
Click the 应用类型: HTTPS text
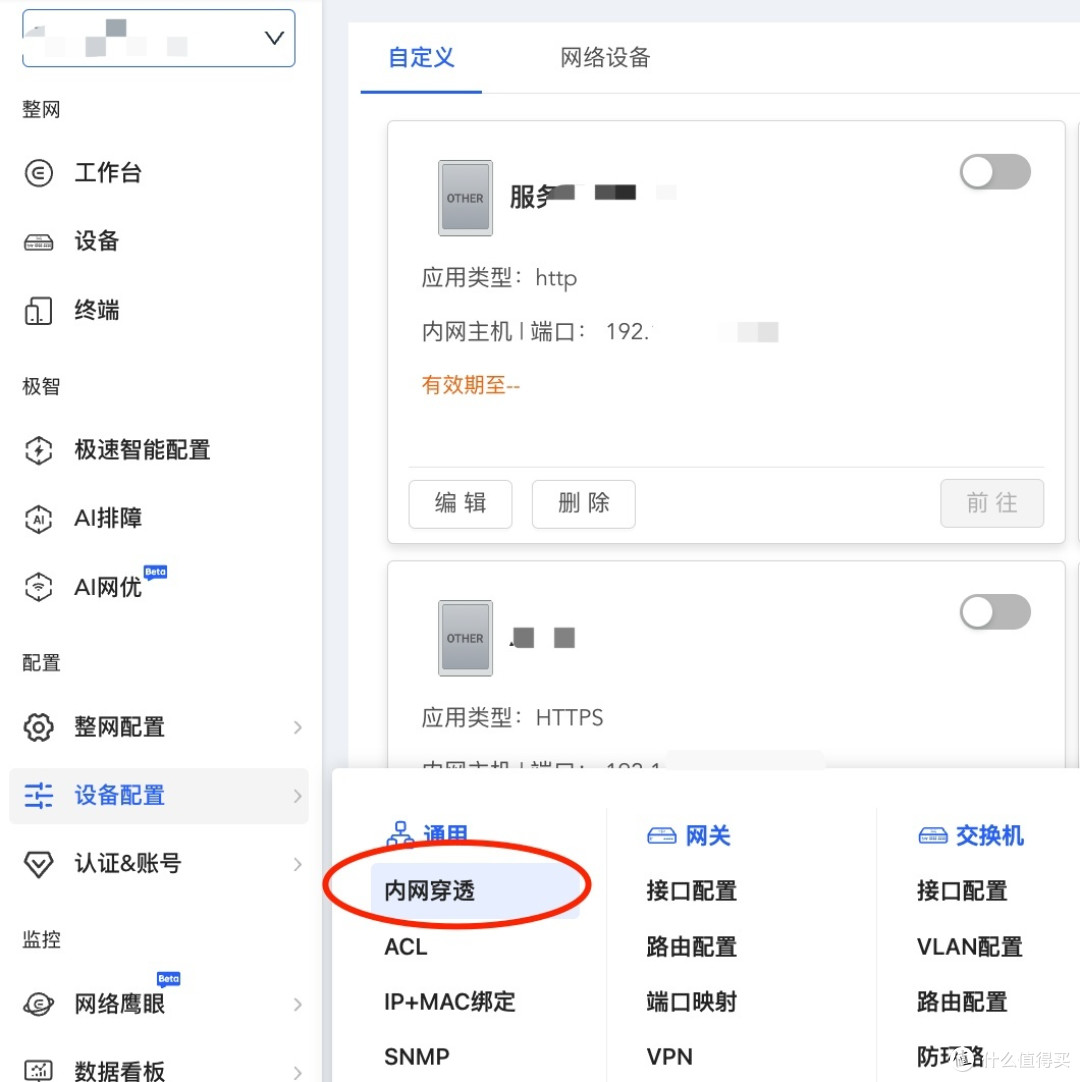pos(512,718)
